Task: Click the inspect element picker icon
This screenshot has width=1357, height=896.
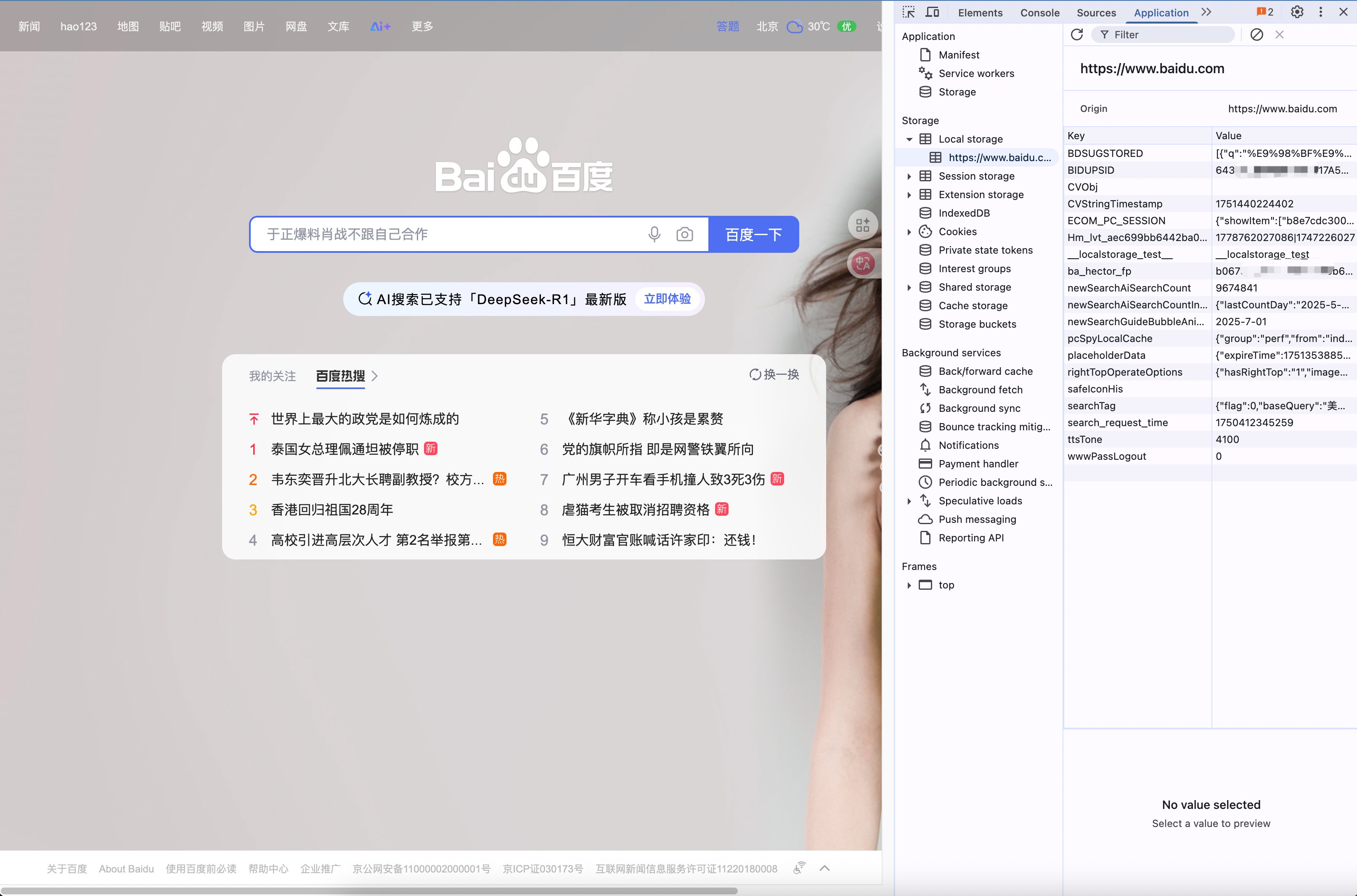Action: tap(908, 12)
